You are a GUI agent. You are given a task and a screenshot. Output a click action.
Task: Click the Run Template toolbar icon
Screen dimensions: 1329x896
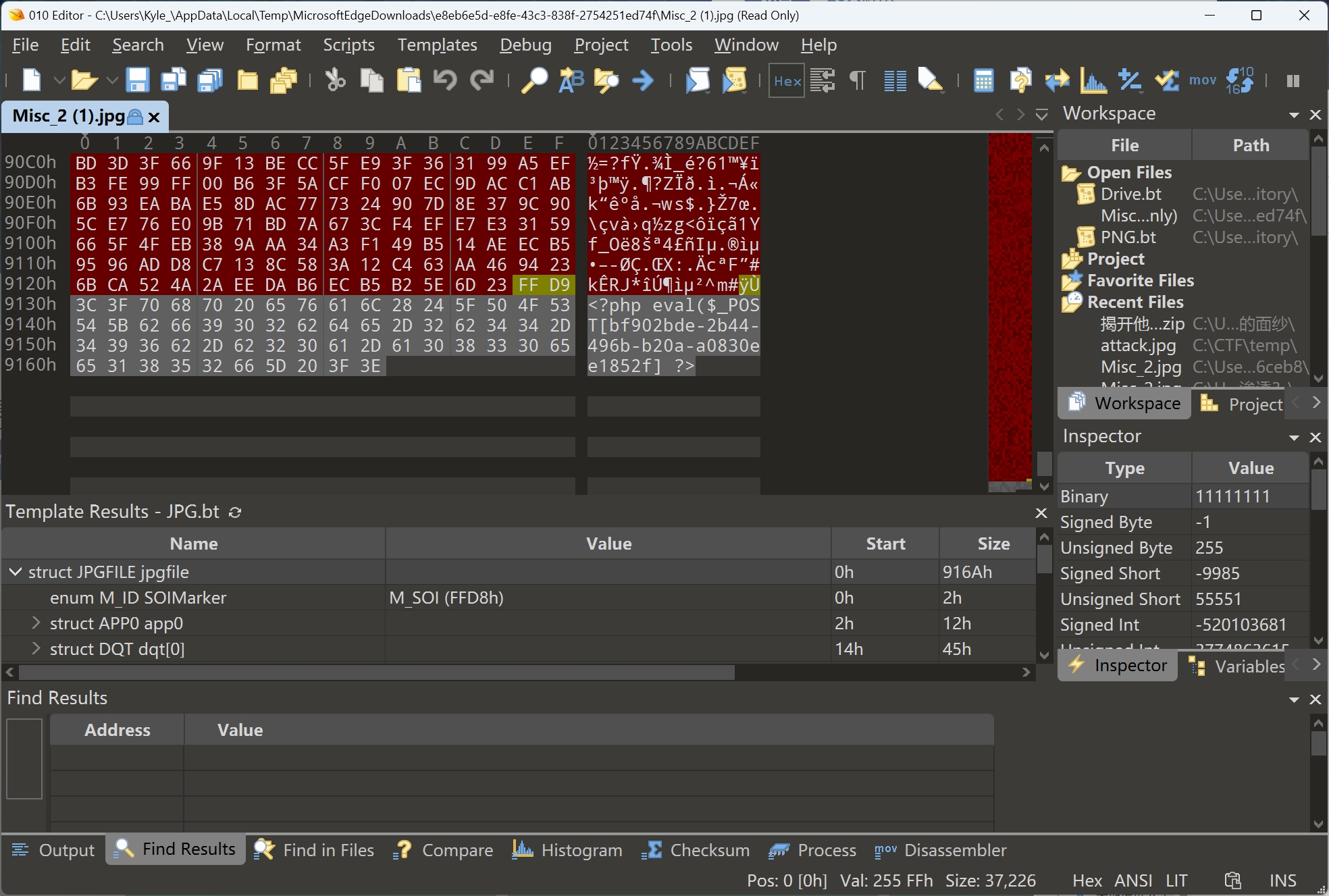point(734,80)
